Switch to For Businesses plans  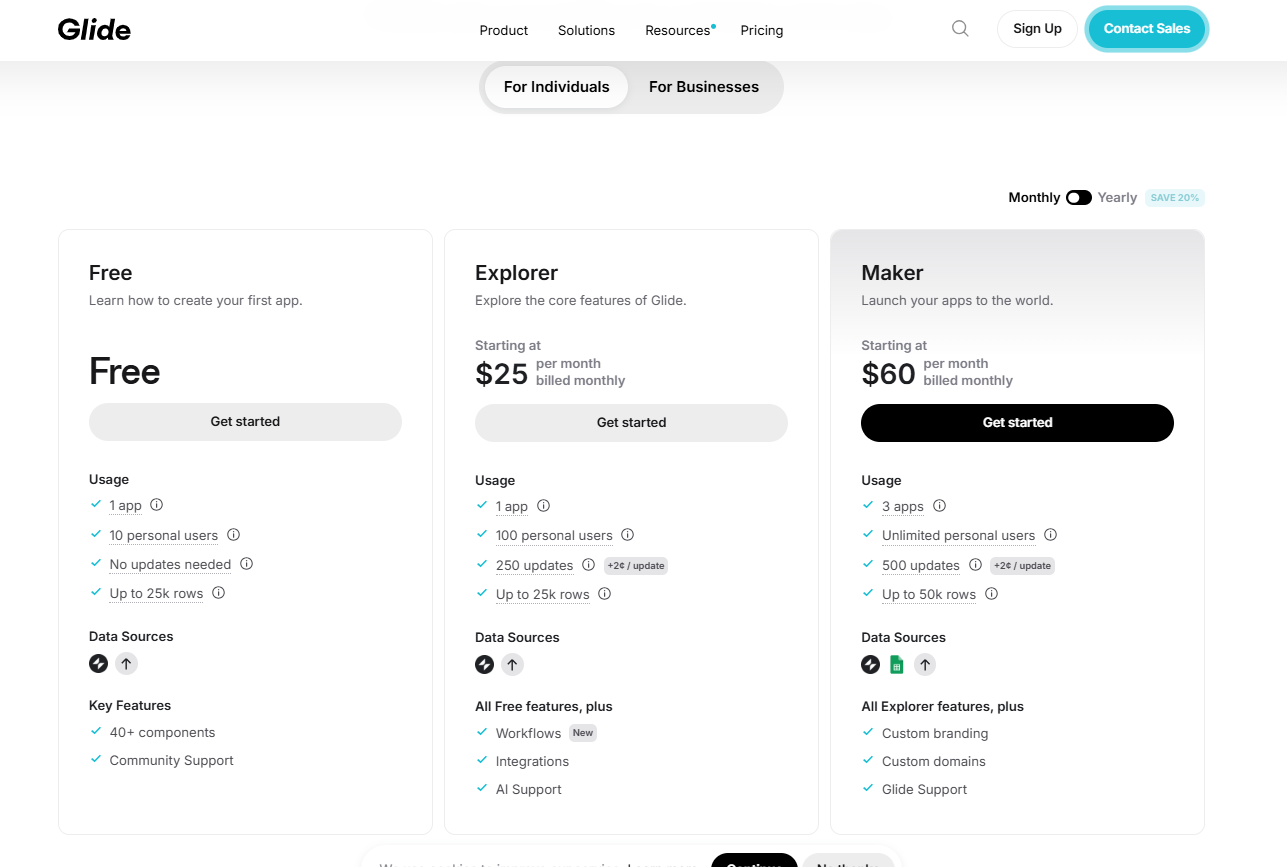(703, 87)
